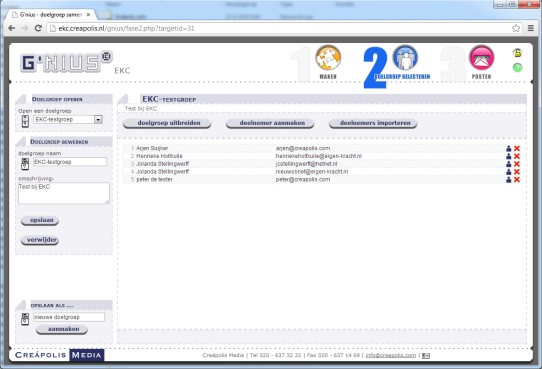Image resolution: width=542 pixels, height=369 pixels.
Task: Click the browser back arrow
Action: tap(11, 28)
